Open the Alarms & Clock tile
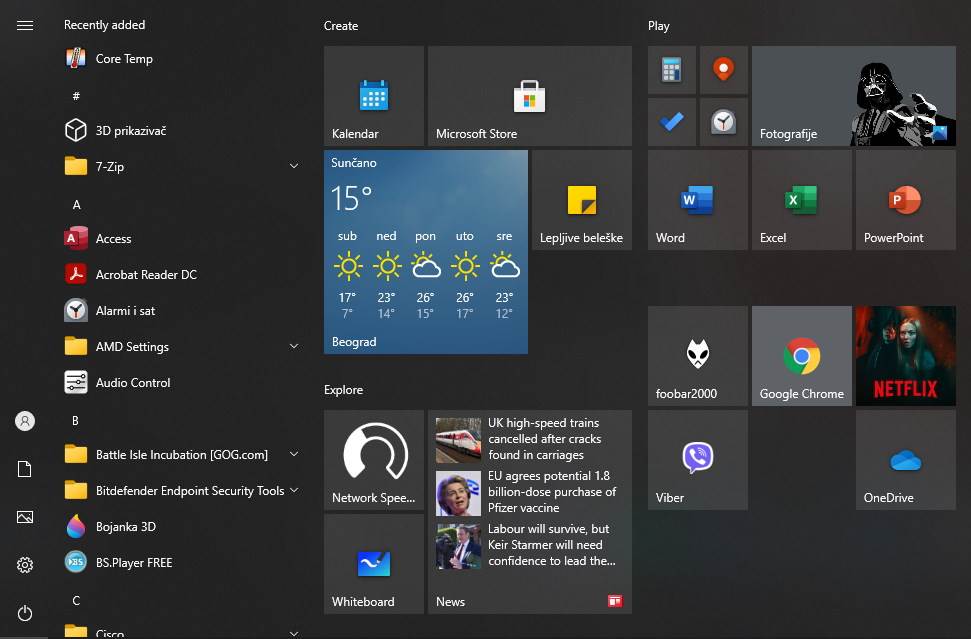 [x=723, y=122]
